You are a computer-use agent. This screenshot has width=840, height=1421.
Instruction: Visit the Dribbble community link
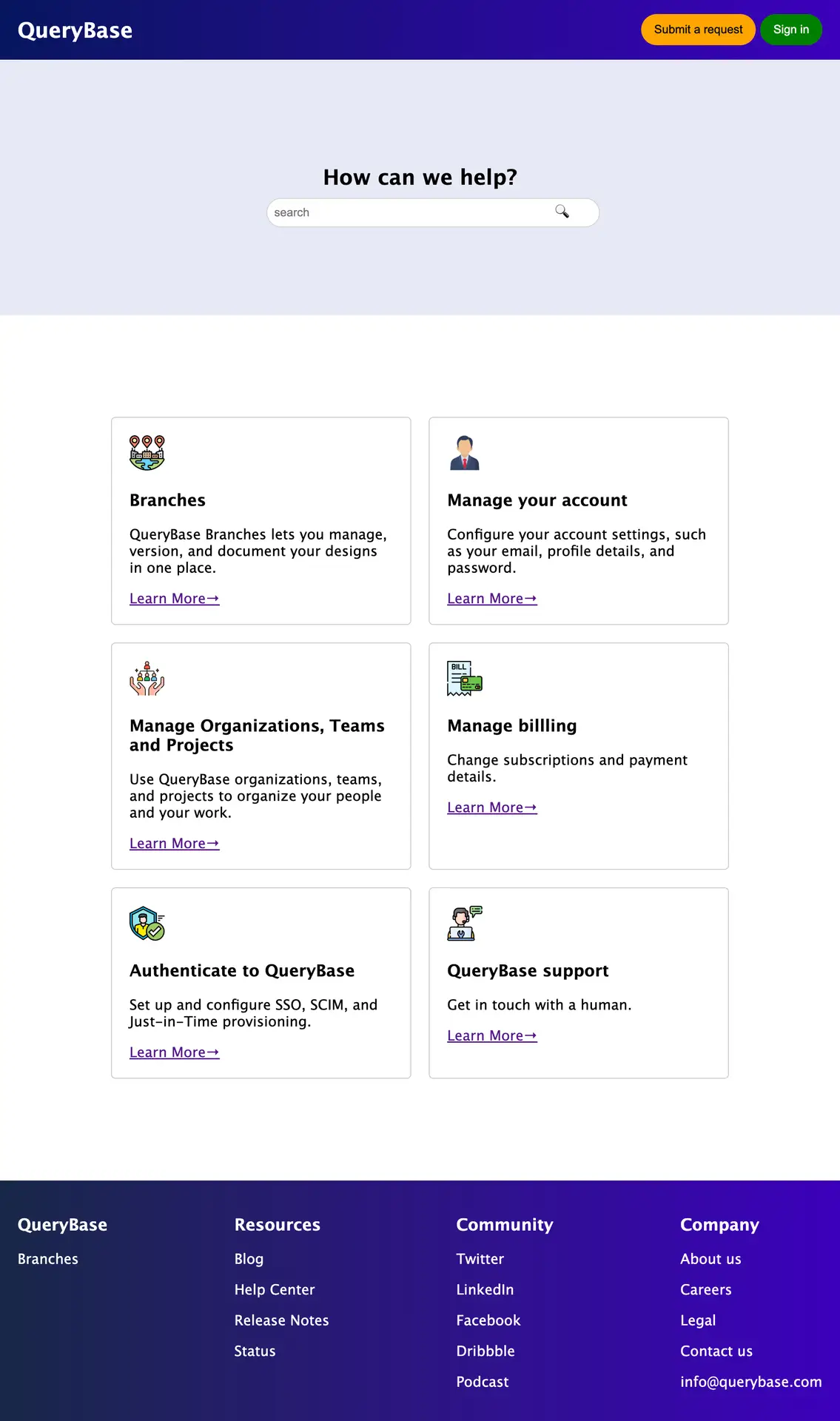(x=485, y=1351)
